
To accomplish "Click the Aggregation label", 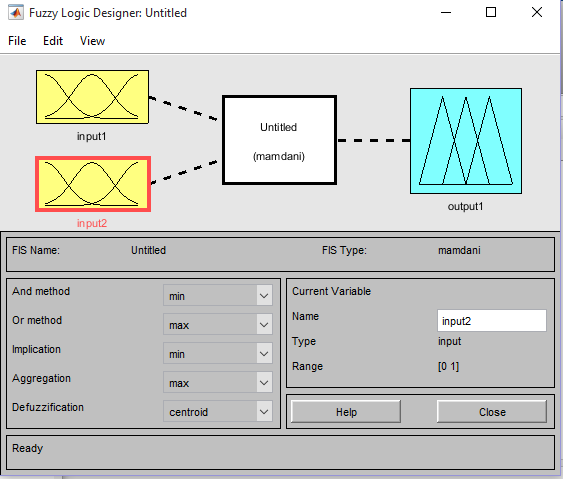I will click(41, 378).
